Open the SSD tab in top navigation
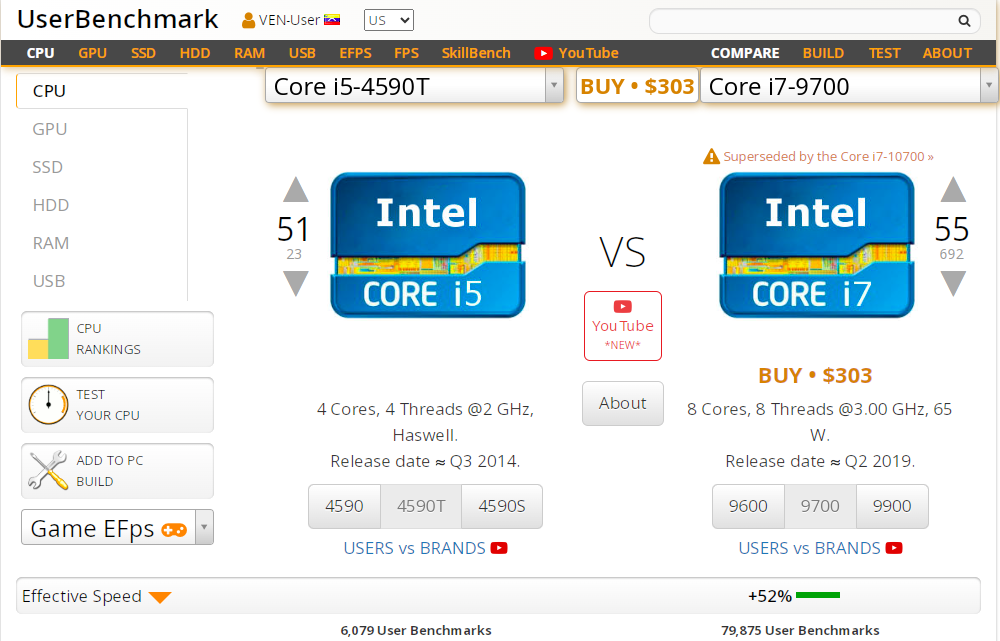 coord(143,54)
